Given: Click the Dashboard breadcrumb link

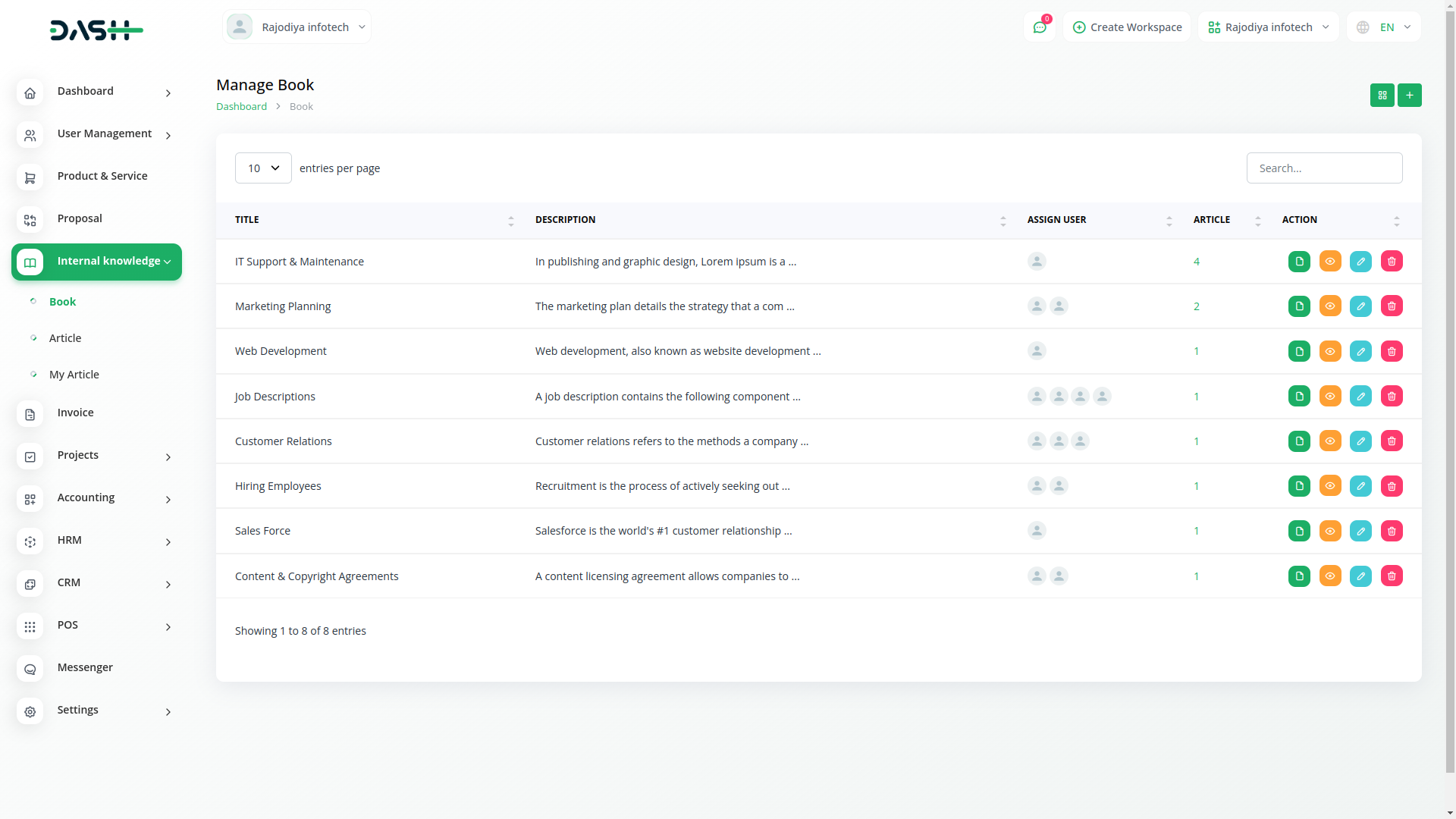Looking at the screenshot, I should click(x=241, y=107).
